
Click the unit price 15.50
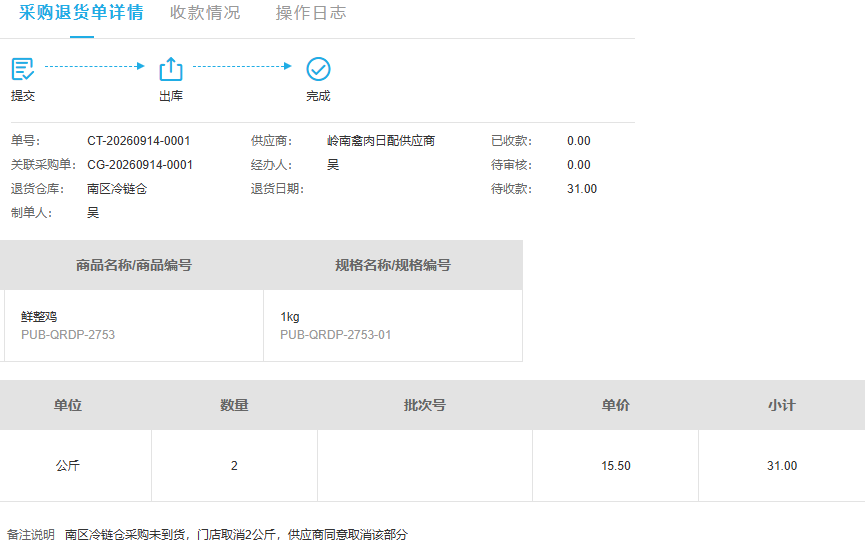616,466
